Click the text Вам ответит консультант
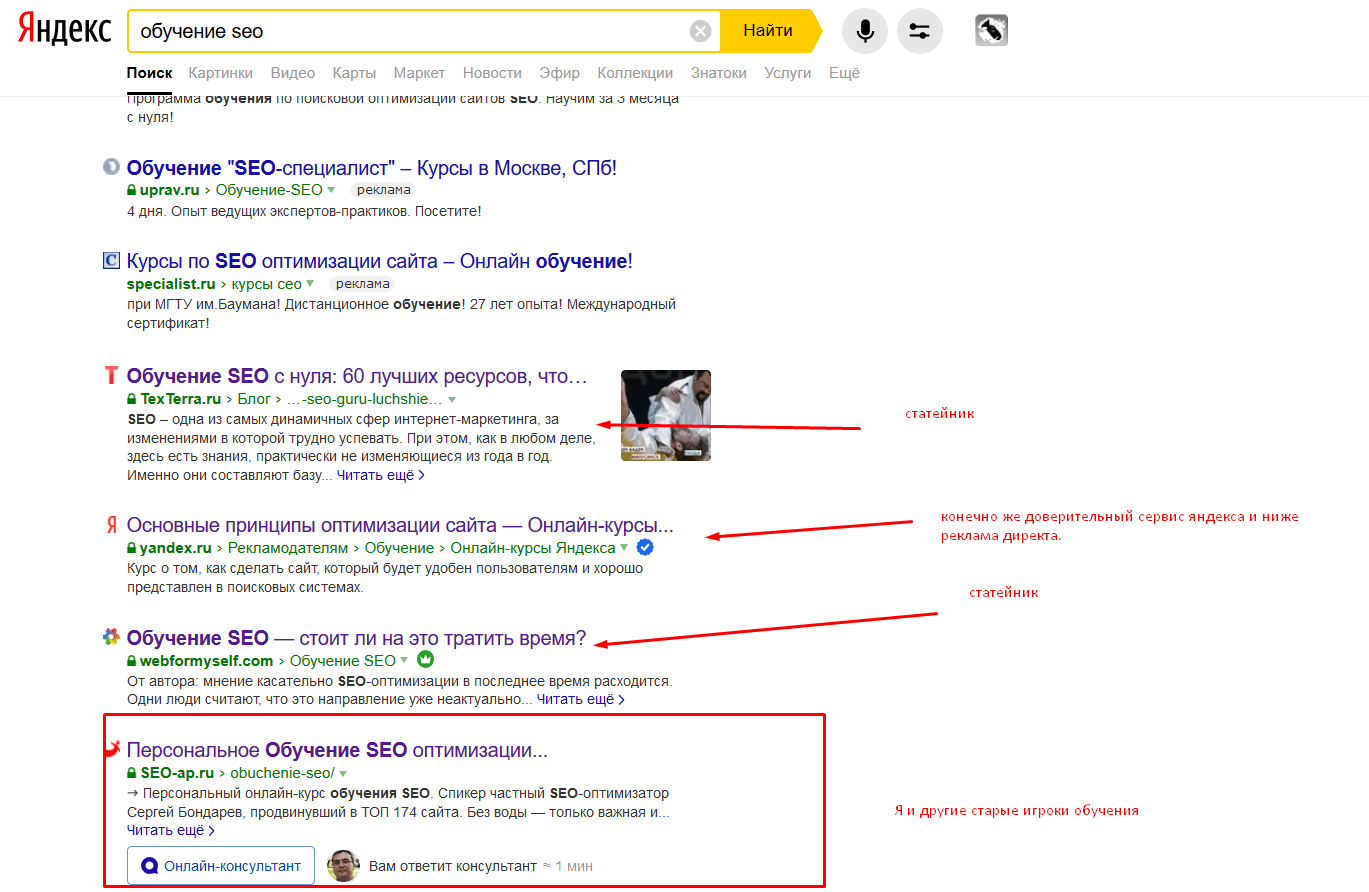 point(453,866)
